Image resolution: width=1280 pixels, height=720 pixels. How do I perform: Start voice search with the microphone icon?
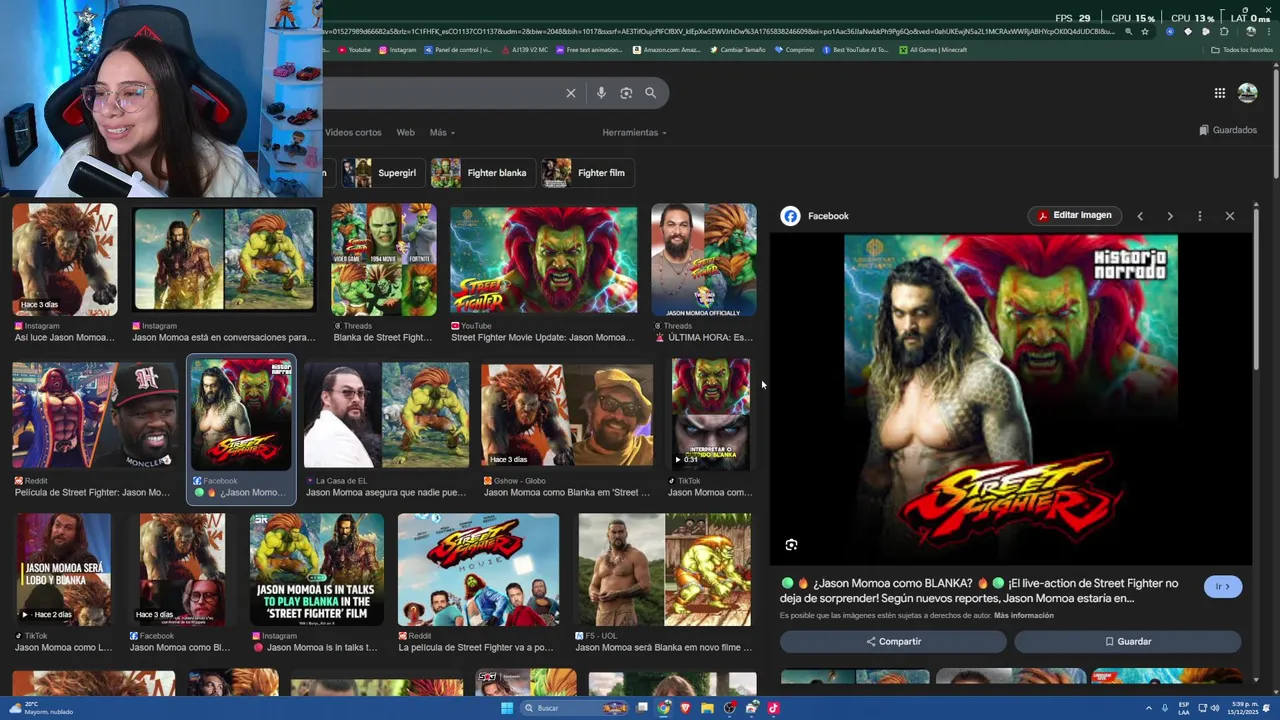[601, 93]
